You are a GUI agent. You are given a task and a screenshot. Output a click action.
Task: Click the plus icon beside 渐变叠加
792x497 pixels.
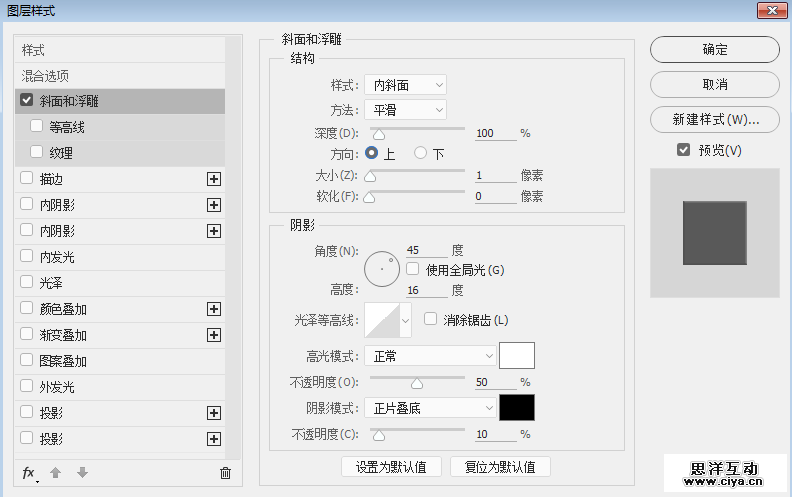(213, 335)
